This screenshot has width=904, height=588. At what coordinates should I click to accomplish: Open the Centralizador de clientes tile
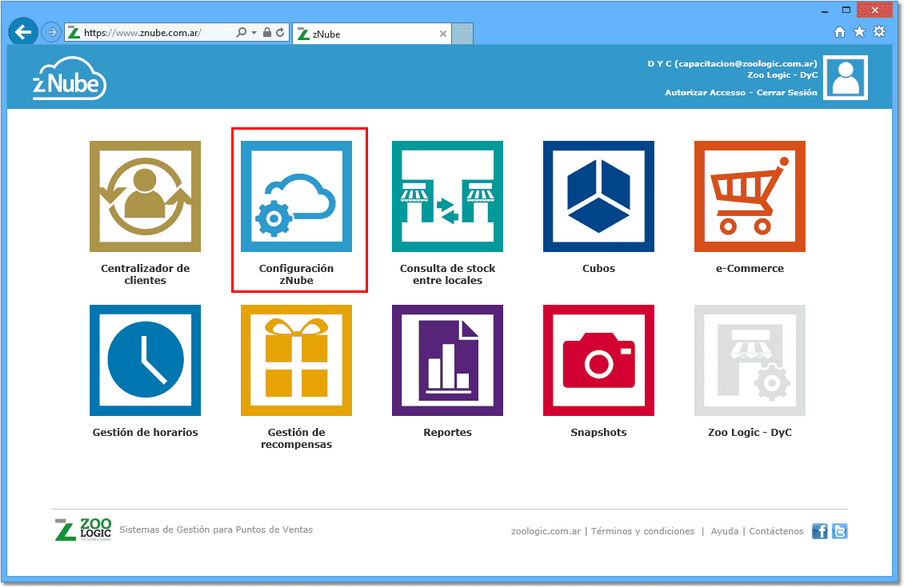[145, 196]
